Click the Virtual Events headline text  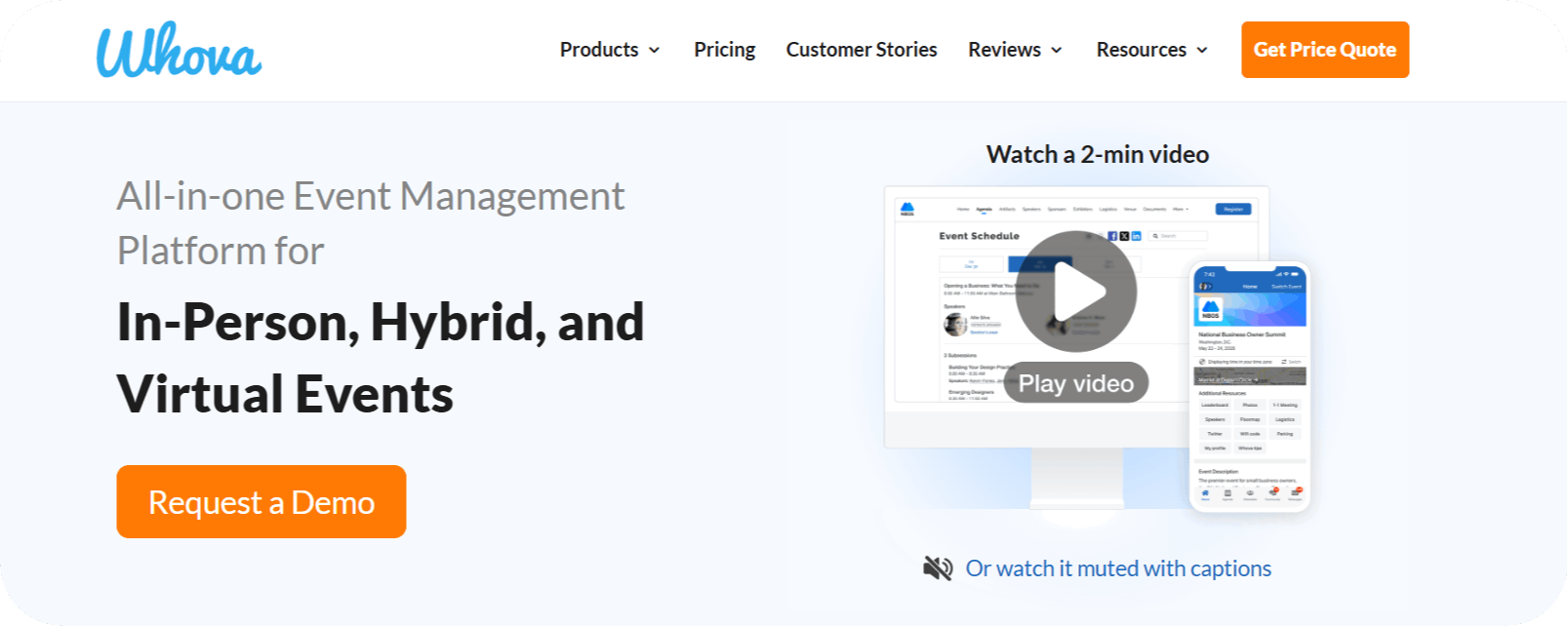click(x=285, y=394)
